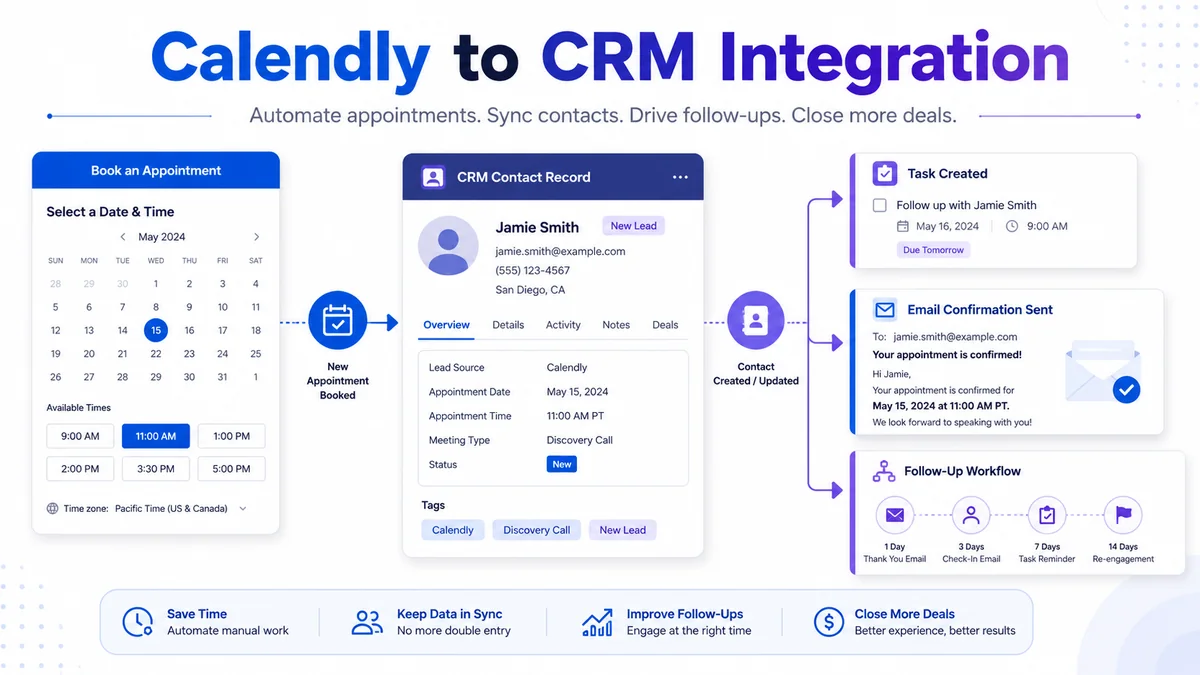Go to previous month in calendar

point(123,237)
